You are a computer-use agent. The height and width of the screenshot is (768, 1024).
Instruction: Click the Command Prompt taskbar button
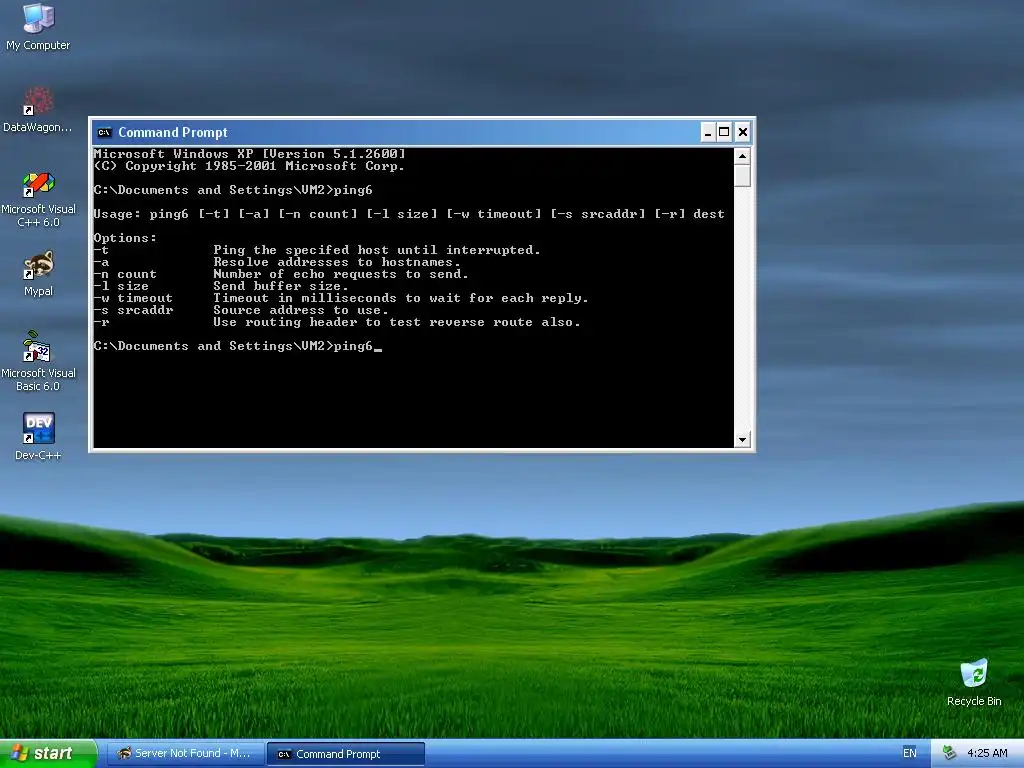346,754
